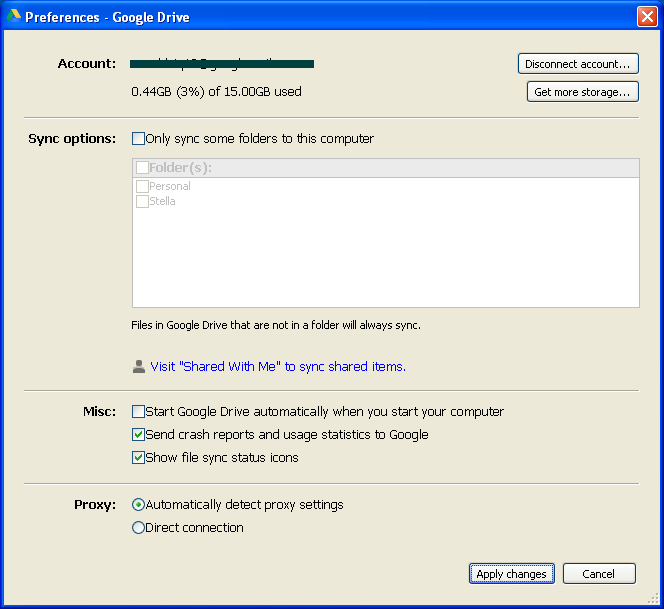
Task: Enable Start Google Drive automatically checkbox
Action: click(138, 412)
